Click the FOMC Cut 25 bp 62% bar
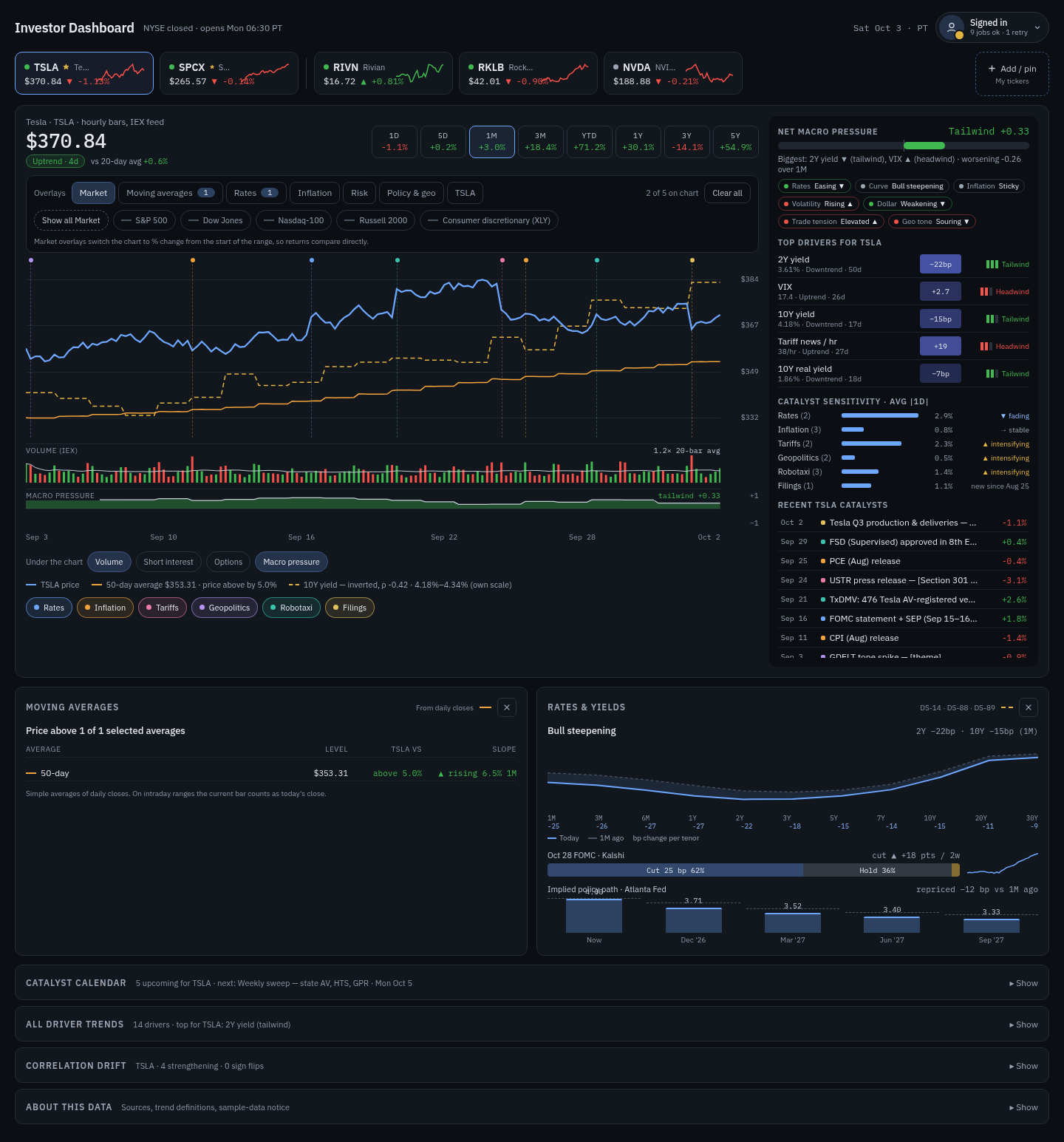 coord(675,870)
